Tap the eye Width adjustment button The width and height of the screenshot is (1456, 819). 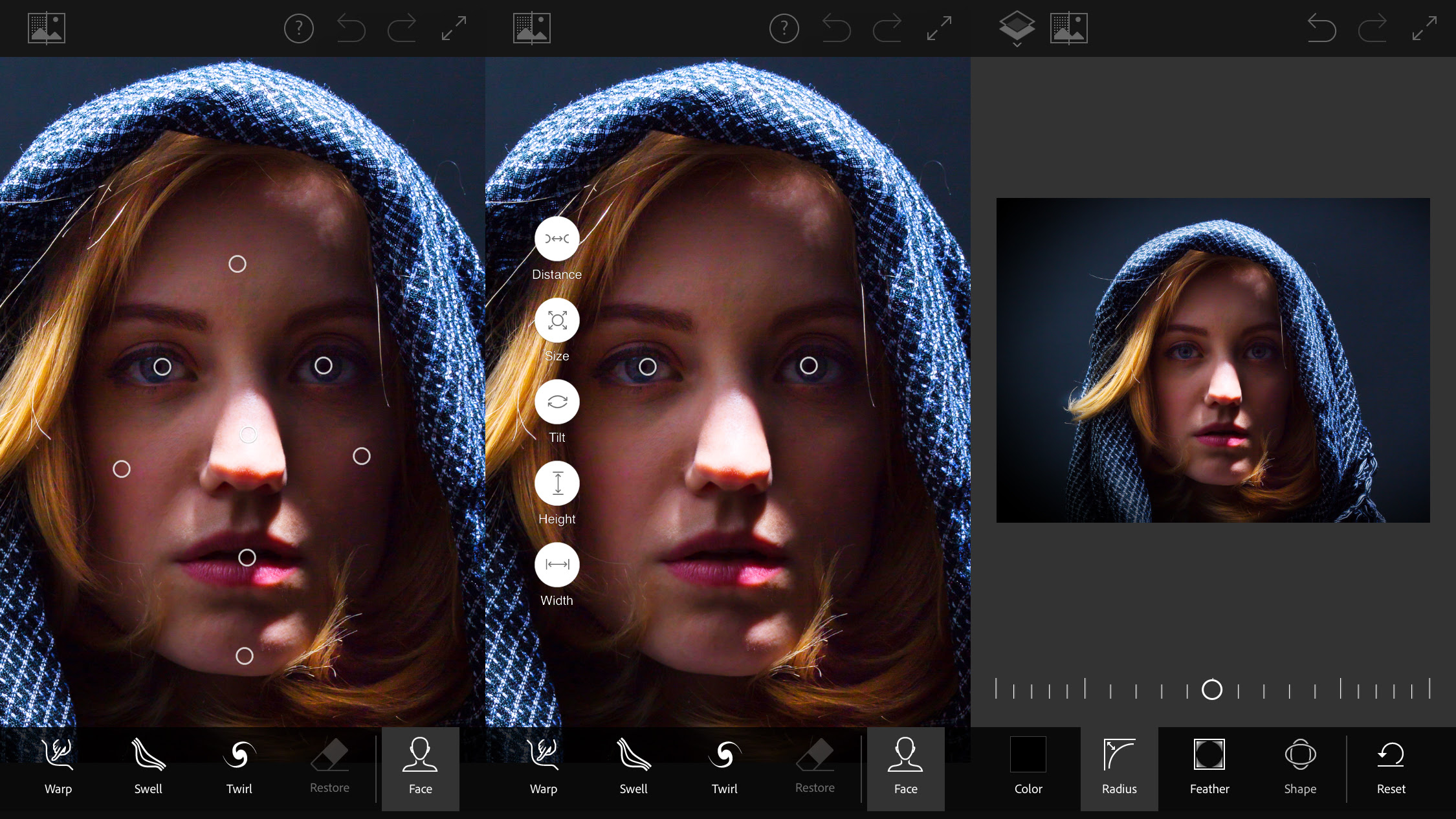[x=557, y=565]
